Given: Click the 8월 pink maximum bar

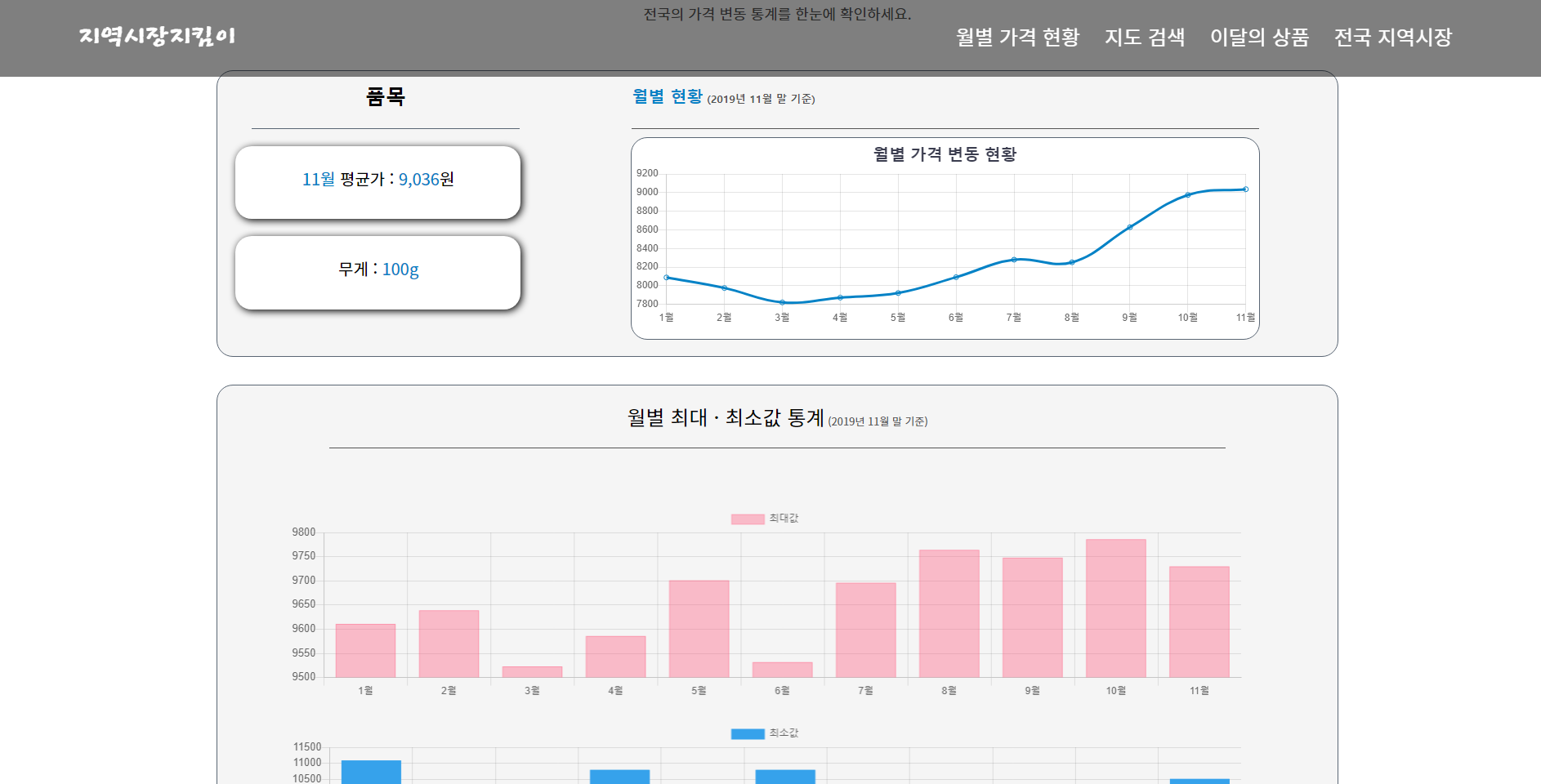Looking at the screenshot, I should tap(949, 613).
